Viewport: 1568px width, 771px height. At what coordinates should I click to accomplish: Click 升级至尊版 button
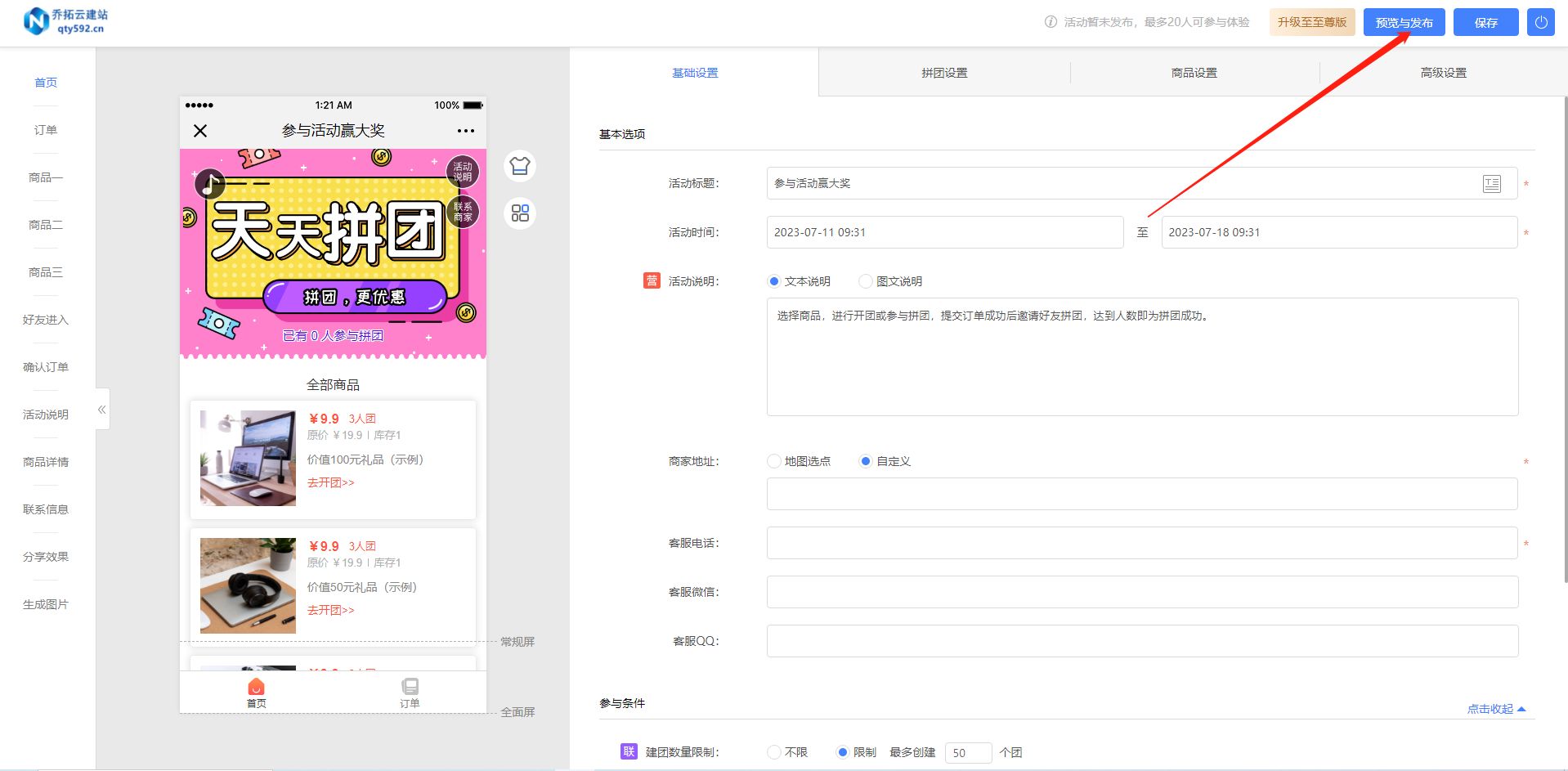click(x=1312, y=22)
